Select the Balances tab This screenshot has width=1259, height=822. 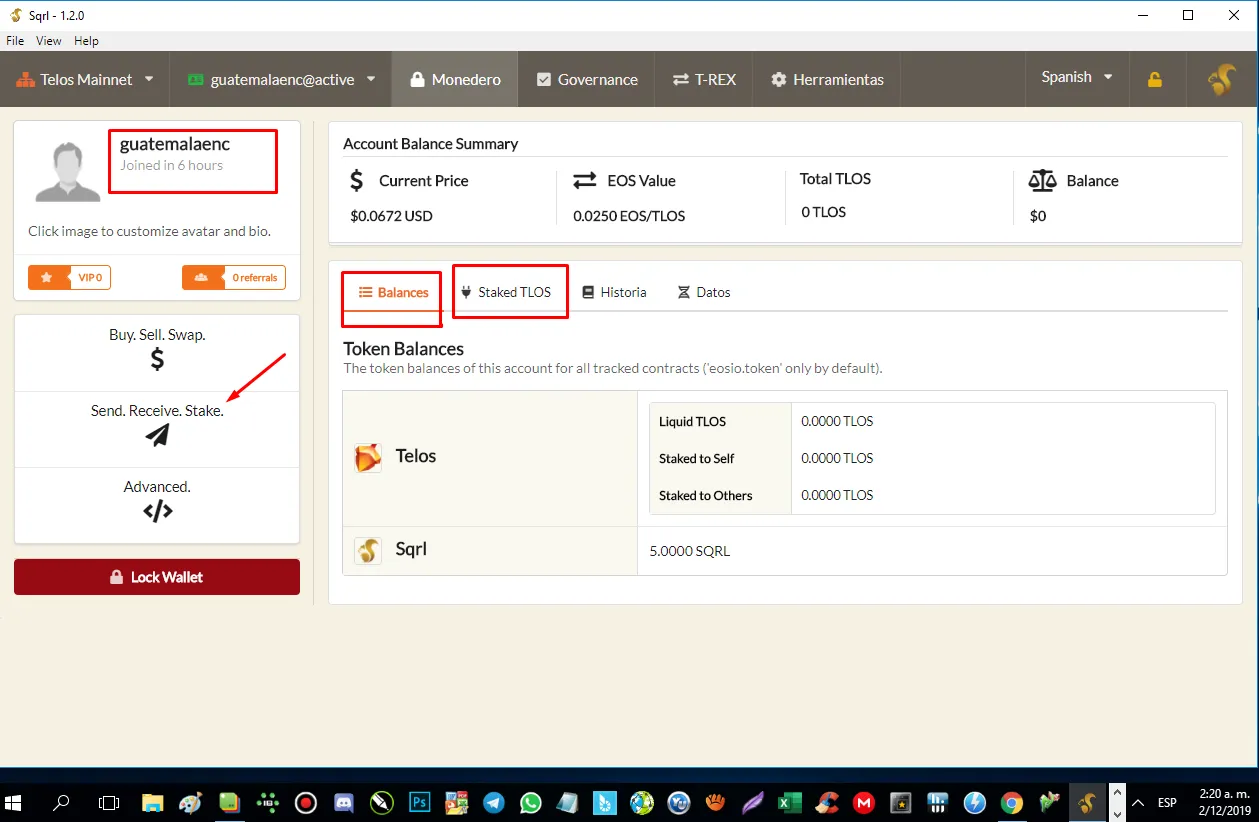pyautogui.click(x=393, y=293)
